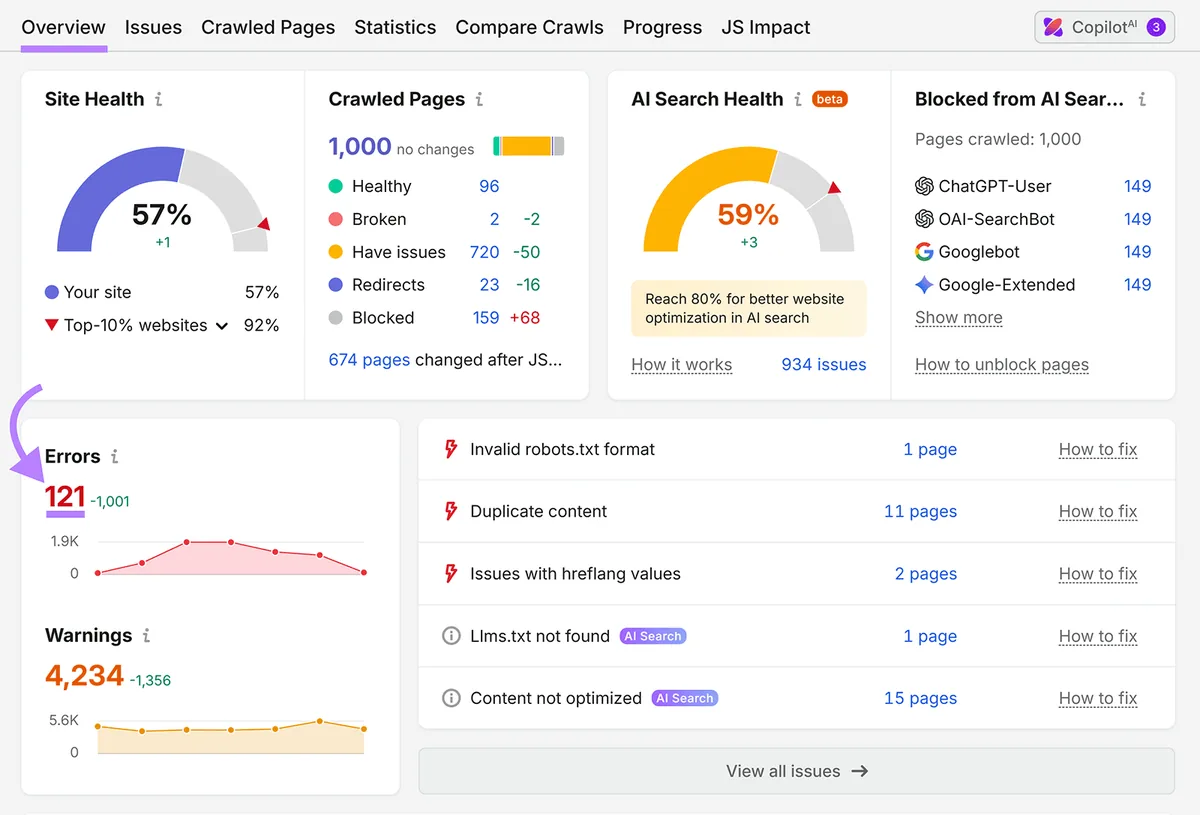The image size is (1200, 815).
Task: Click the AI Search Health info icon
Action: click(x=797, y=99)
